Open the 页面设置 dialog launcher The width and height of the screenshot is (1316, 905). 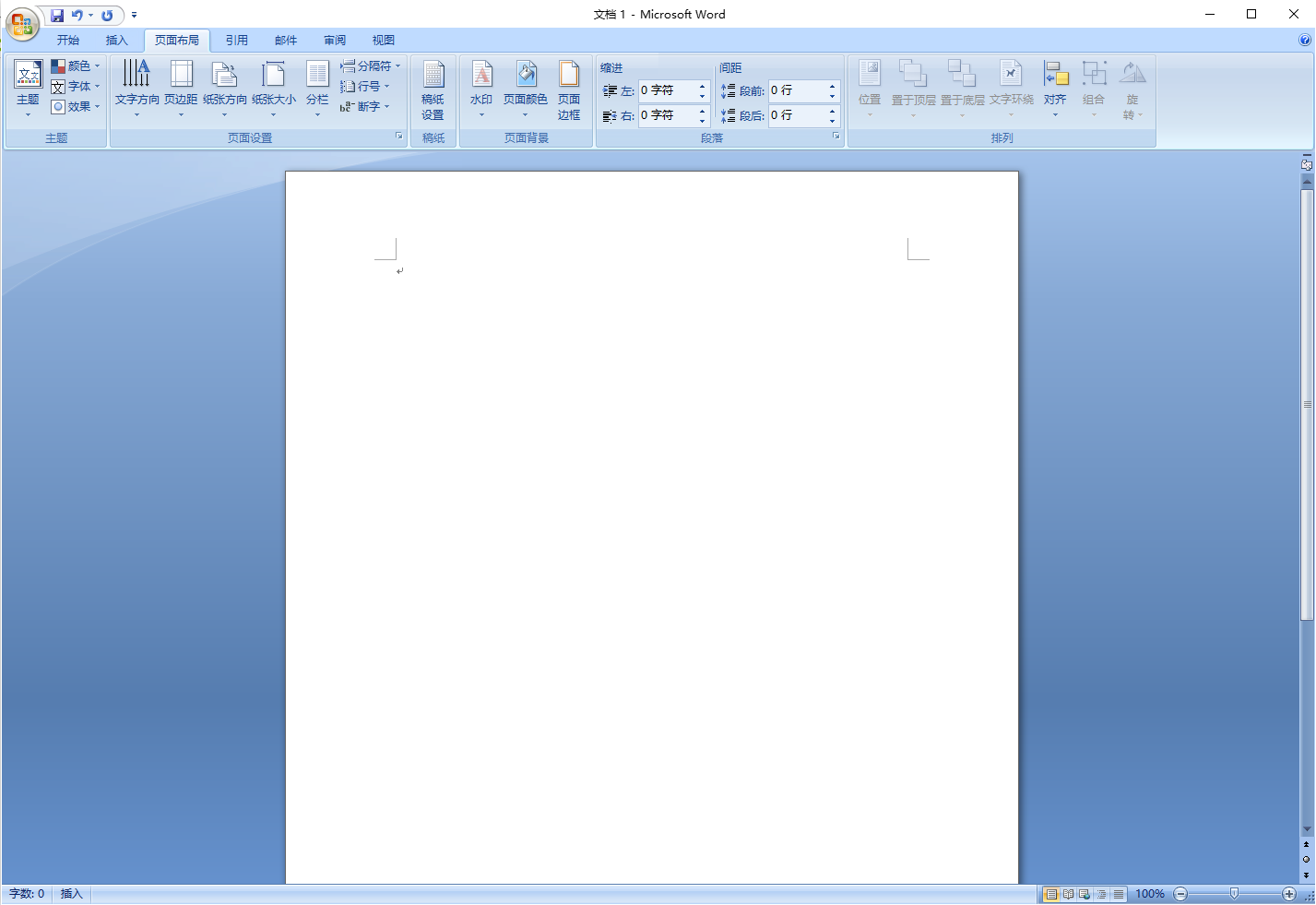pos(398,136)
